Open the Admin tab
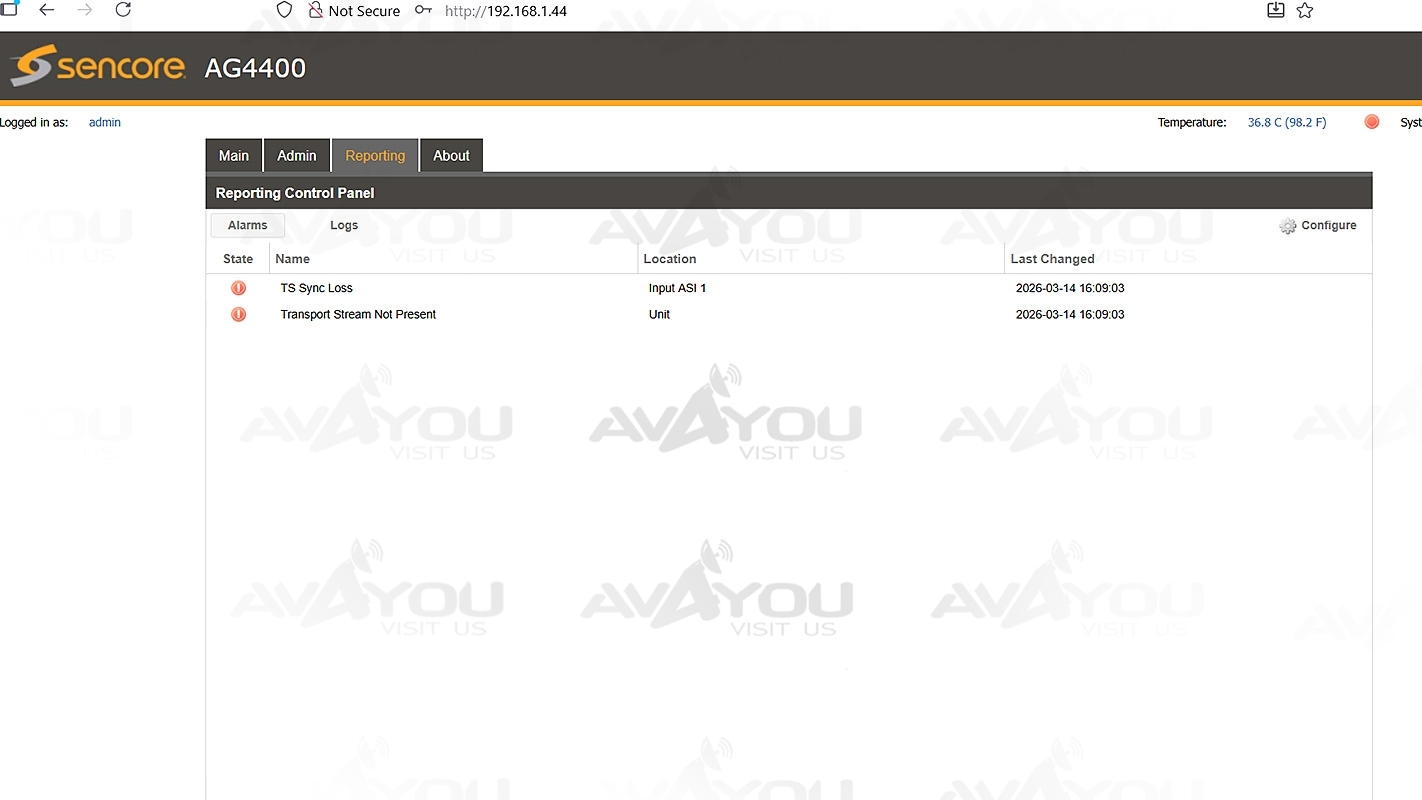Screen dimensions: 1422x800 [x=296, y=156]
